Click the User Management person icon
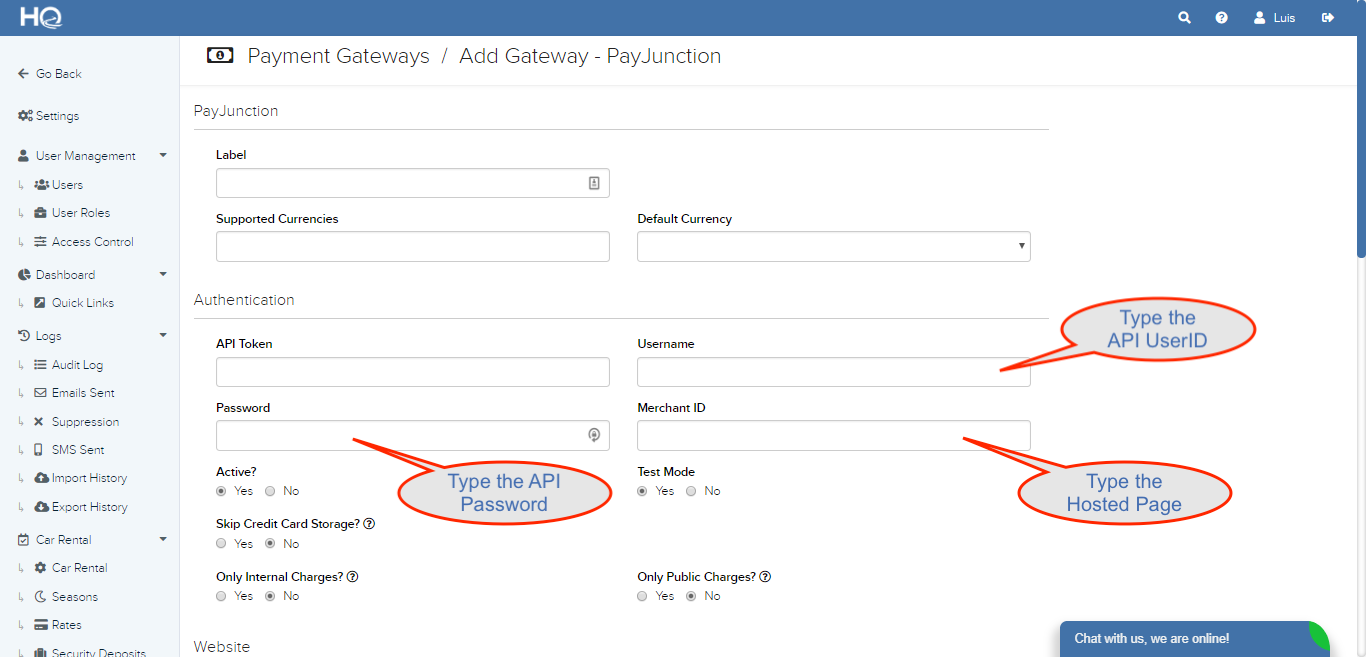 coord(24,156)
